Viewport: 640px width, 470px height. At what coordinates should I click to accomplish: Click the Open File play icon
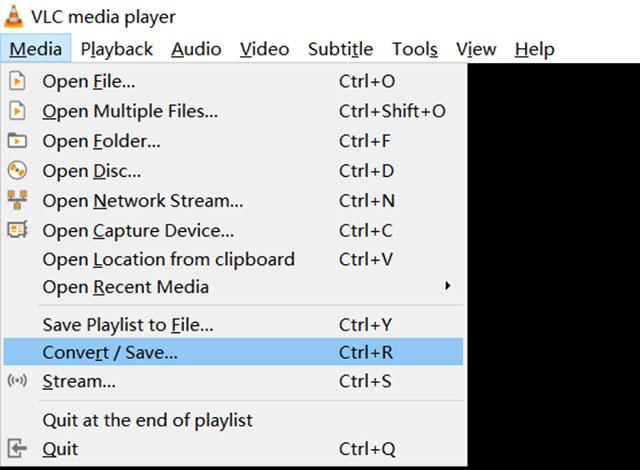[17, 82]
